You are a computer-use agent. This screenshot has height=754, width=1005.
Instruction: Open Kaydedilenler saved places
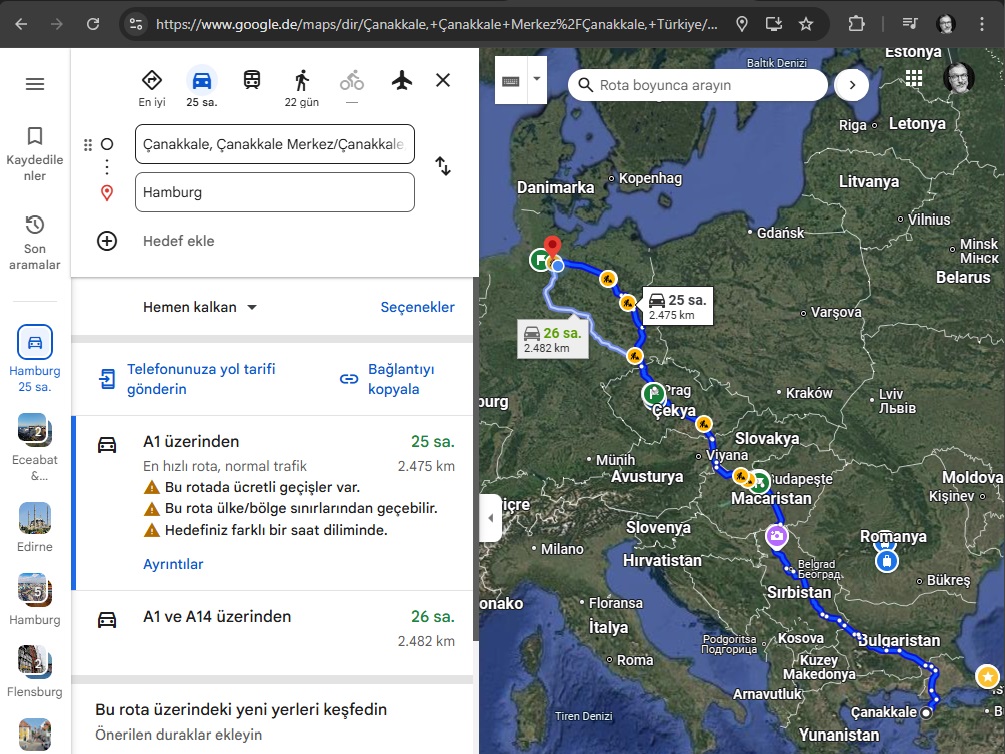click(x=35, y=155)
